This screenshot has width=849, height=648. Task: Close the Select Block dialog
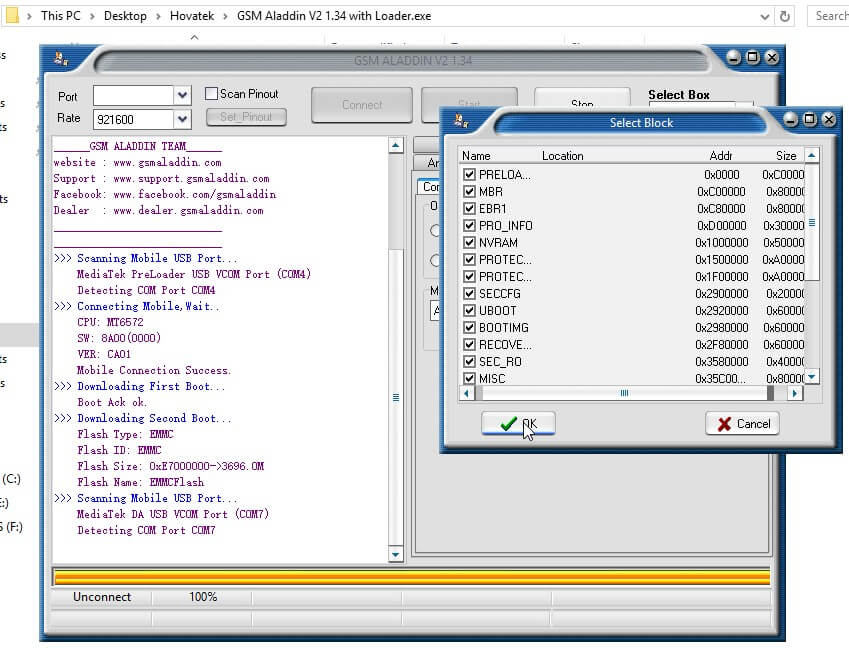(828, 119)
